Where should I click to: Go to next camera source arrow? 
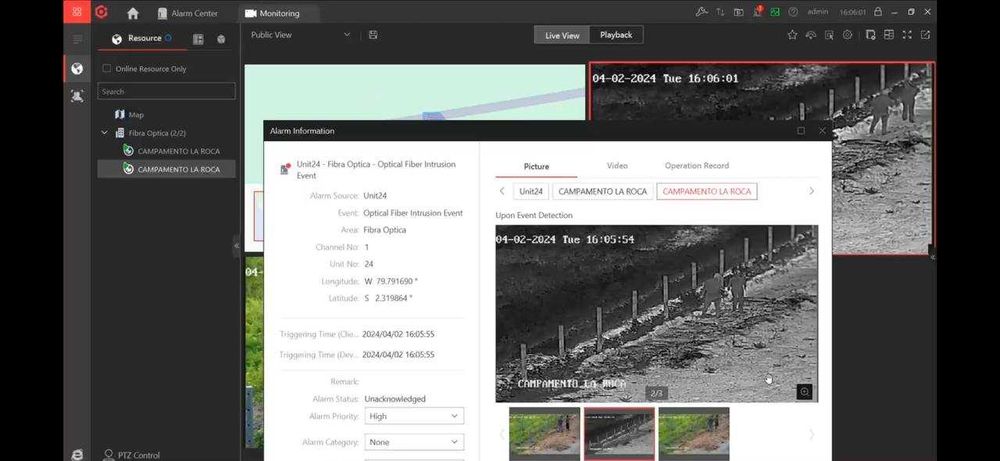pos(811,191)
